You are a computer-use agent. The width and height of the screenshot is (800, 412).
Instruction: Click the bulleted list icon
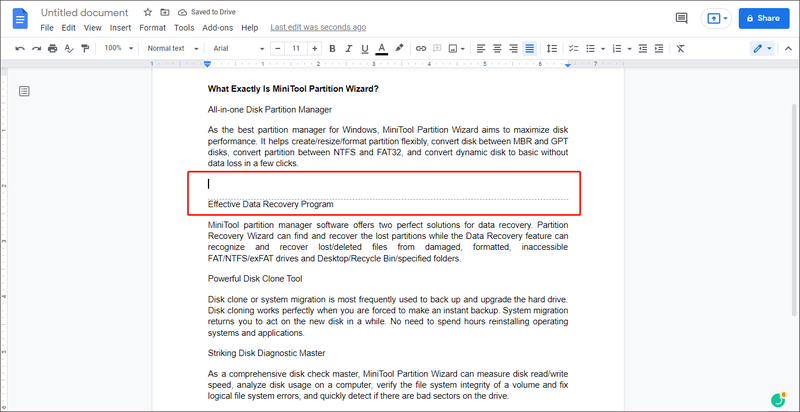coord(590,48)
